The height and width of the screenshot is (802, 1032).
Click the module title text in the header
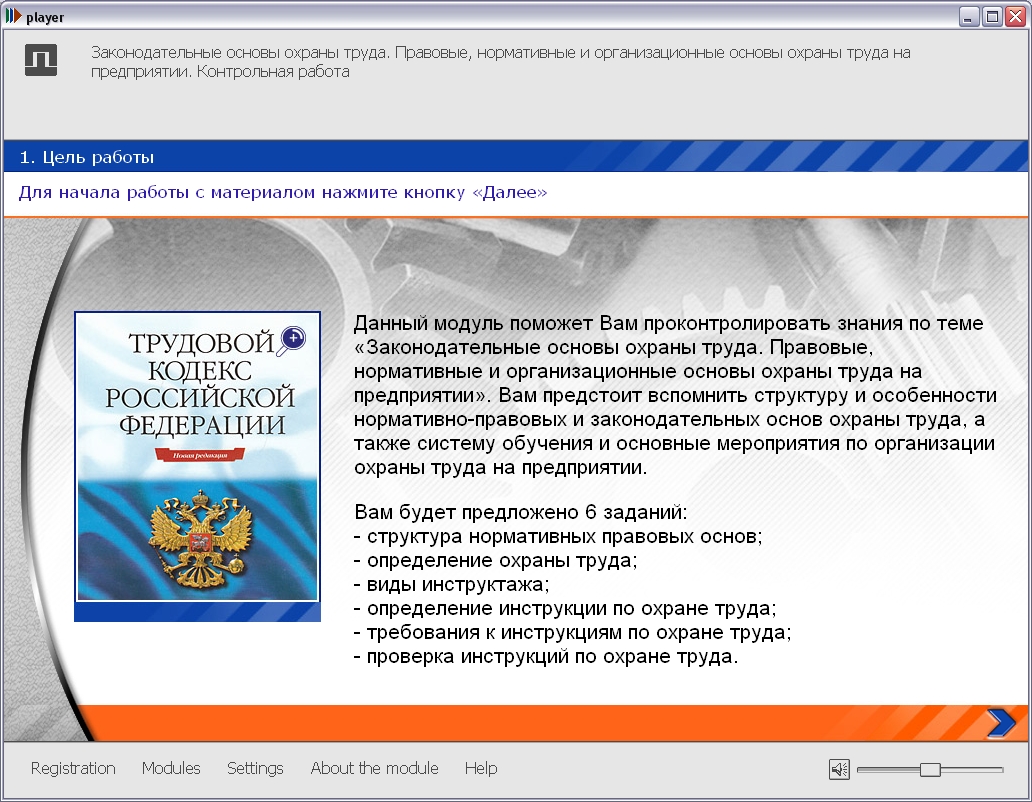[500, 62]
